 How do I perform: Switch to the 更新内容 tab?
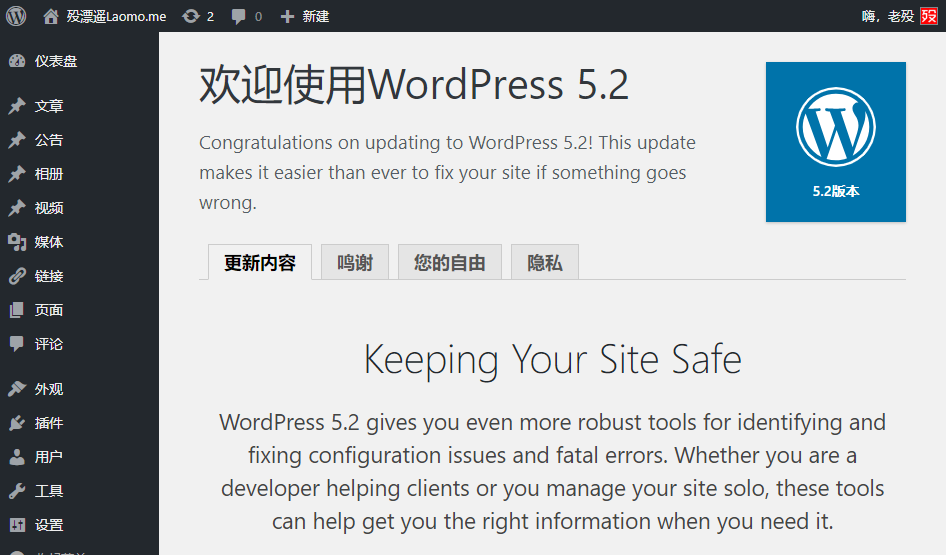(x=260, y=262)
